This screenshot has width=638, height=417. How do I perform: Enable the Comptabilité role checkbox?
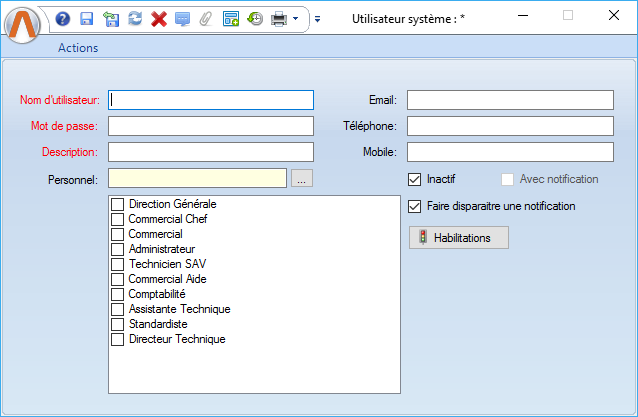coord(118,295)
